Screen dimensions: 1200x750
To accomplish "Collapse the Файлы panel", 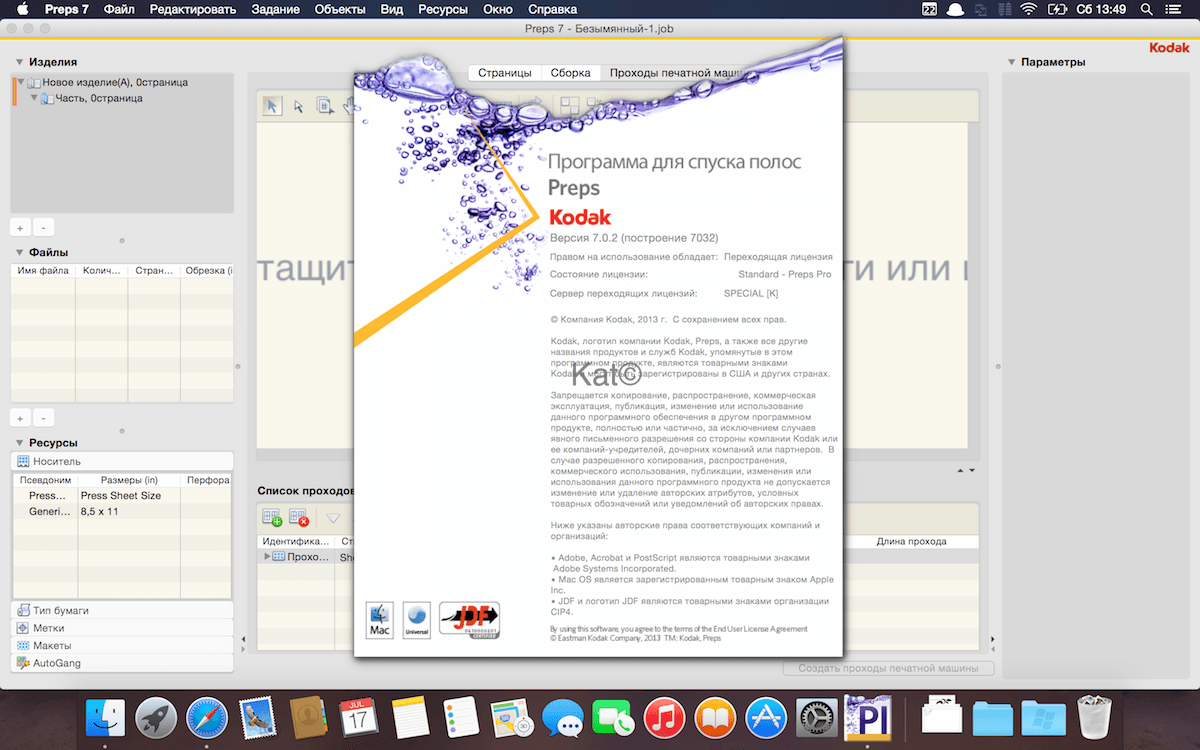I will pos(20,252).
